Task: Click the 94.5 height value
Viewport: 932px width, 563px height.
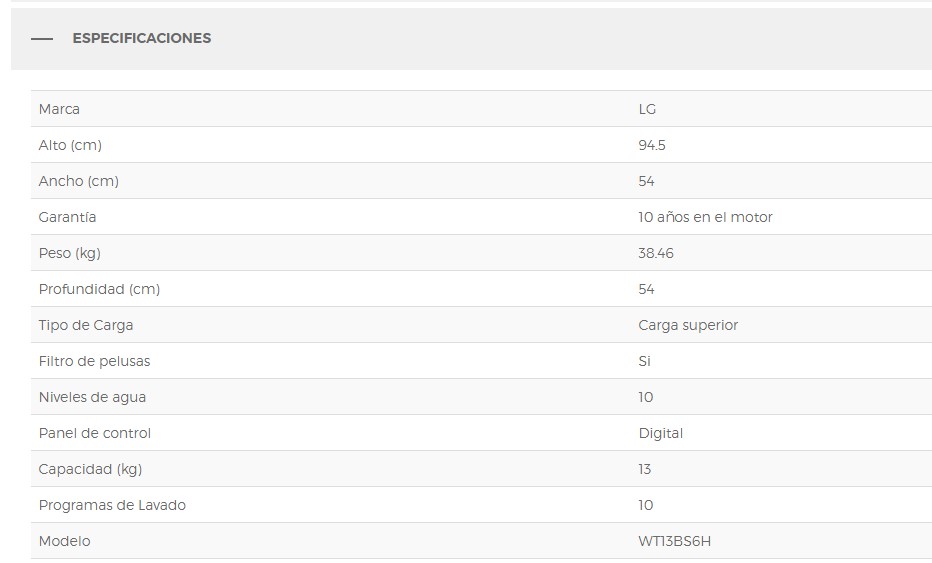Action: pos(651,145)
